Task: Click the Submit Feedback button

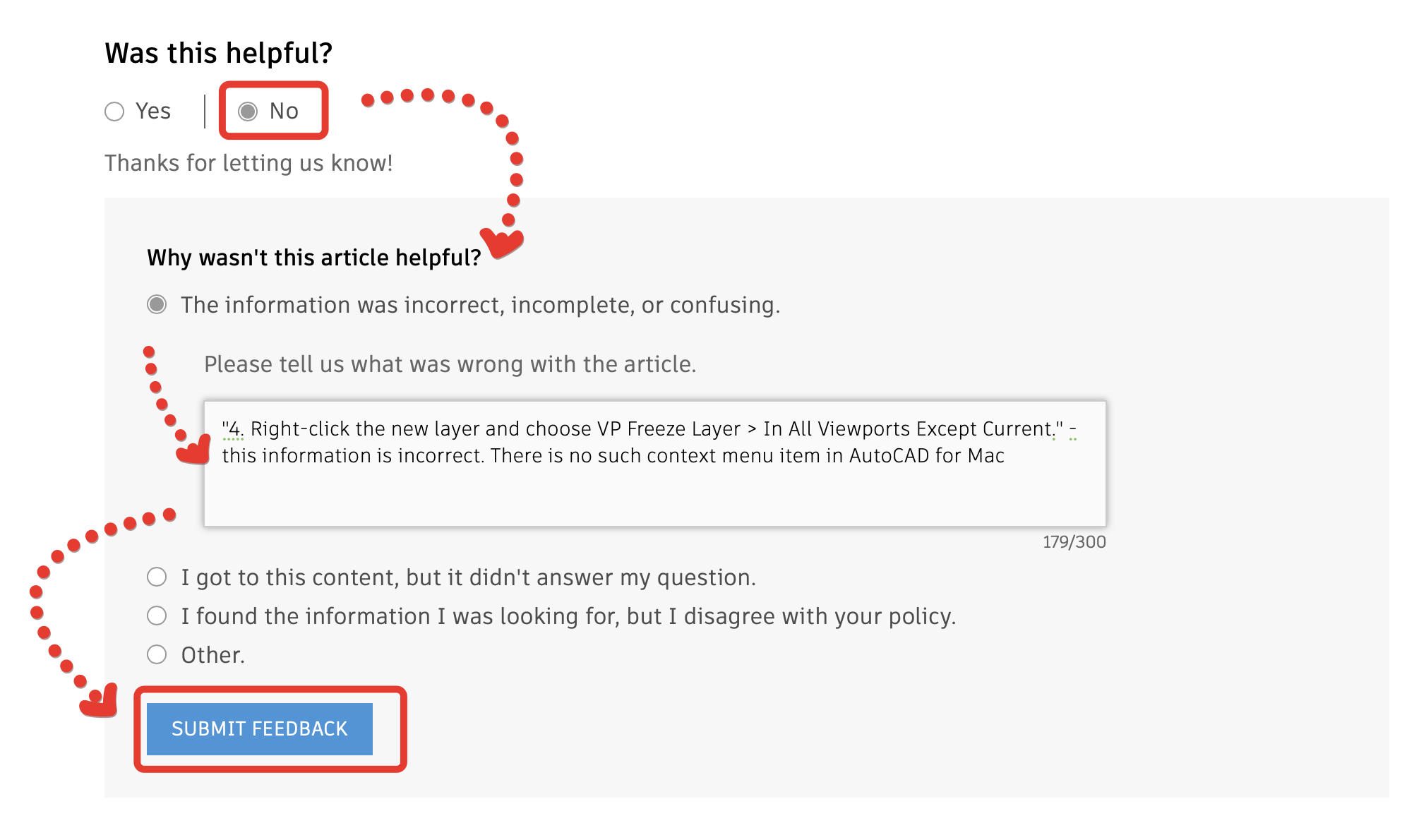Action: point(258,728)
